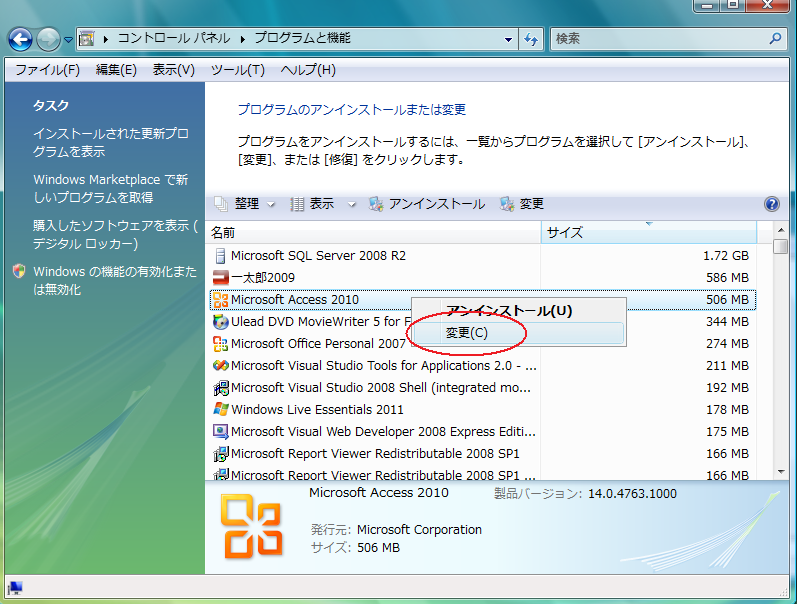Select 一太郎2009 in the program list
797x604 pixels.
click(x=482, y=278)
